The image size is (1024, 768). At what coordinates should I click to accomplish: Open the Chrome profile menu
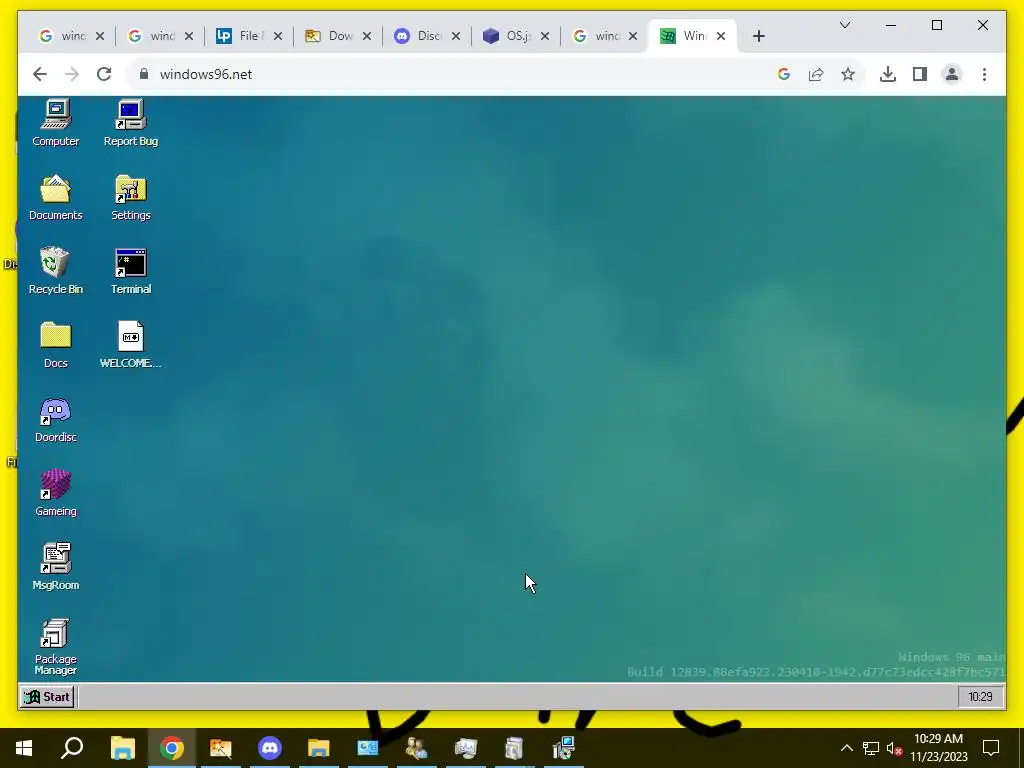952,74
